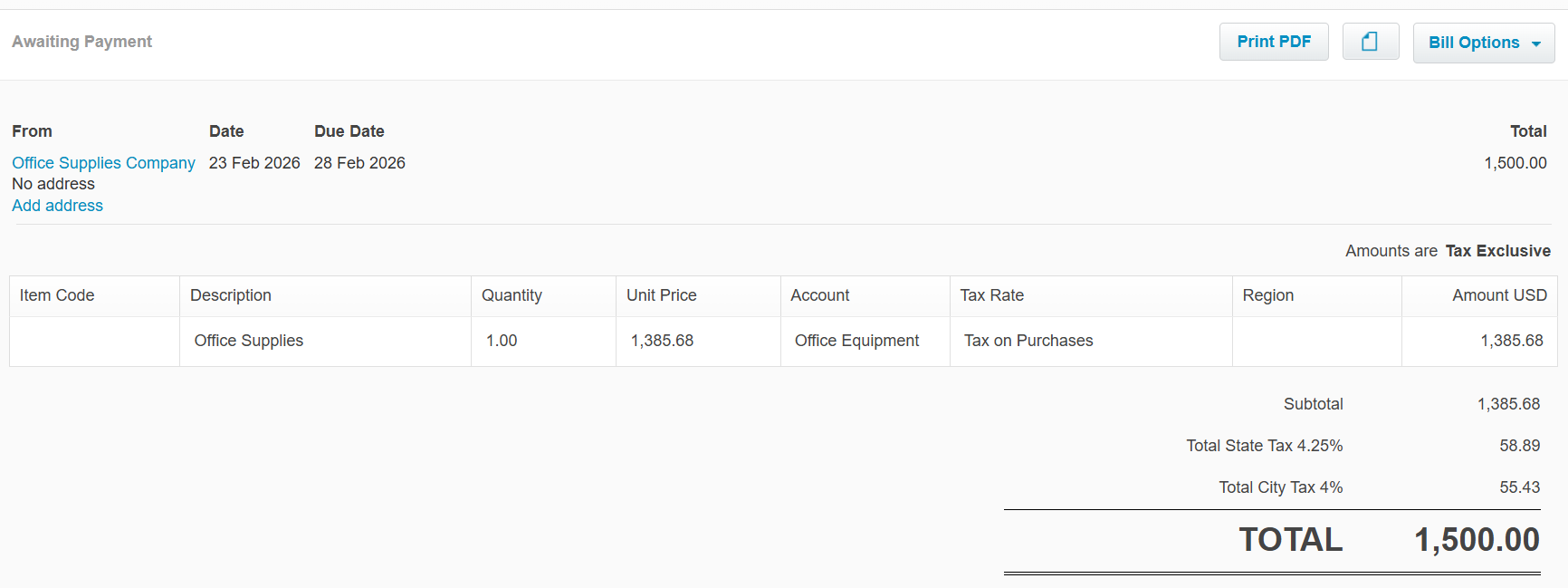Screen dimensions: 1568x588
Task: Click the Region column header
Action: (1267, 295)
